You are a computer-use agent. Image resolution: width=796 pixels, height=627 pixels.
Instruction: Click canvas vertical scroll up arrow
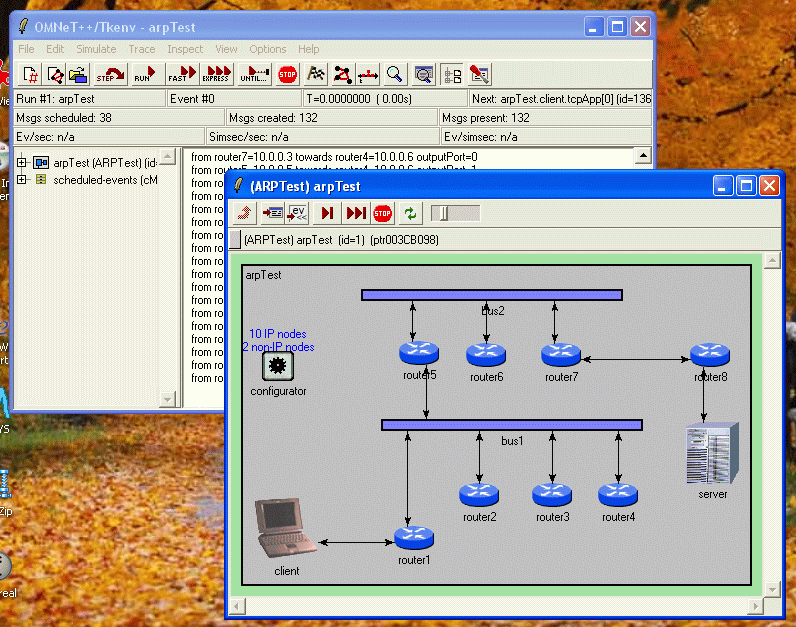[x=772, y=261]
